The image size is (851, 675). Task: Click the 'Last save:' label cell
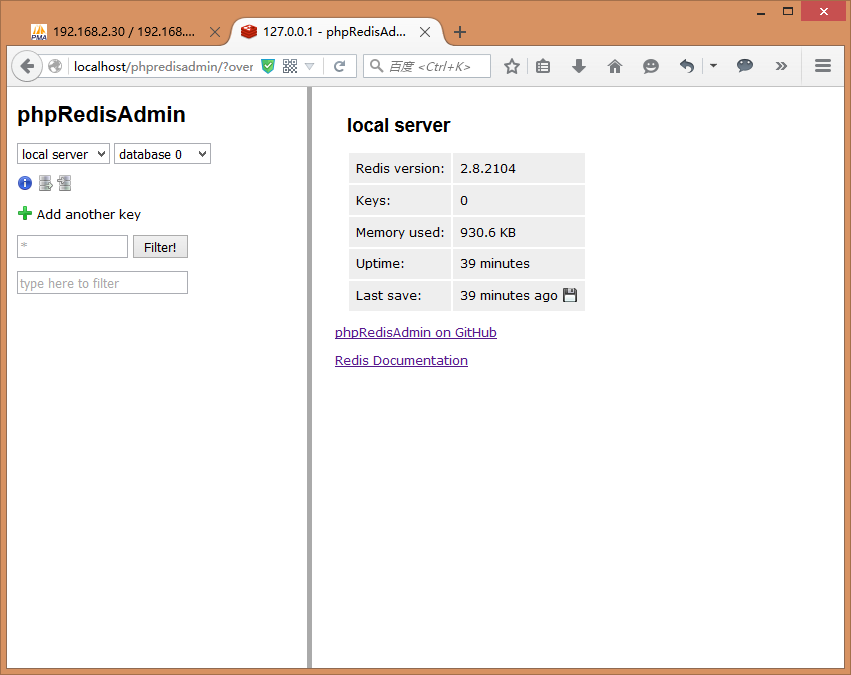pos(400,296)
